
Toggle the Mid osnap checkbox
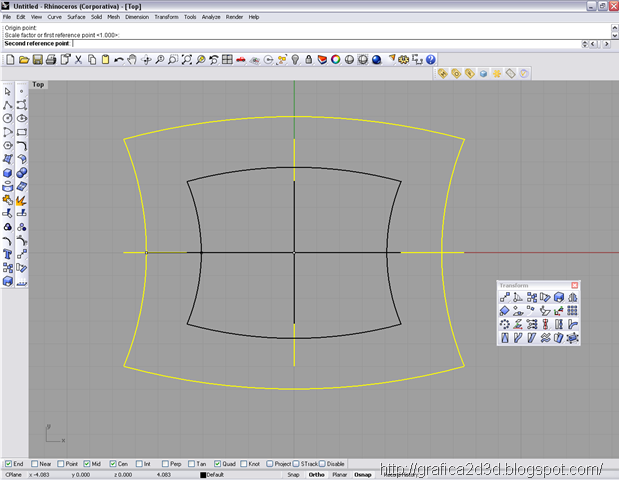click(87, 463)
